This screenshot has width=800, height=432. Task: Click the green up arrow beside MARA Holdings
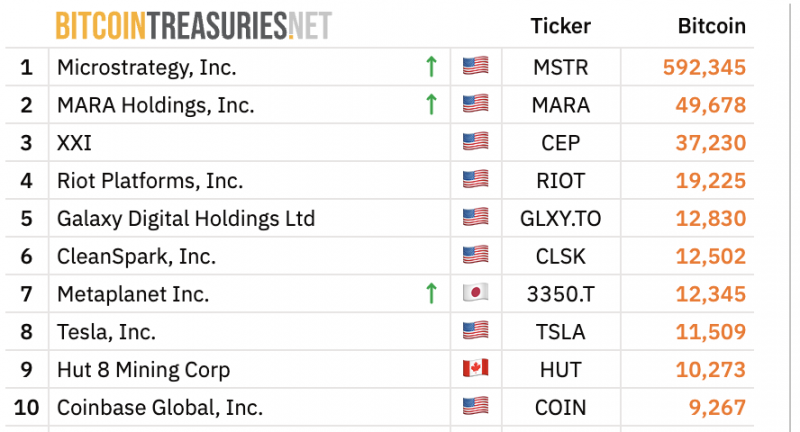[x=431, y=105]
